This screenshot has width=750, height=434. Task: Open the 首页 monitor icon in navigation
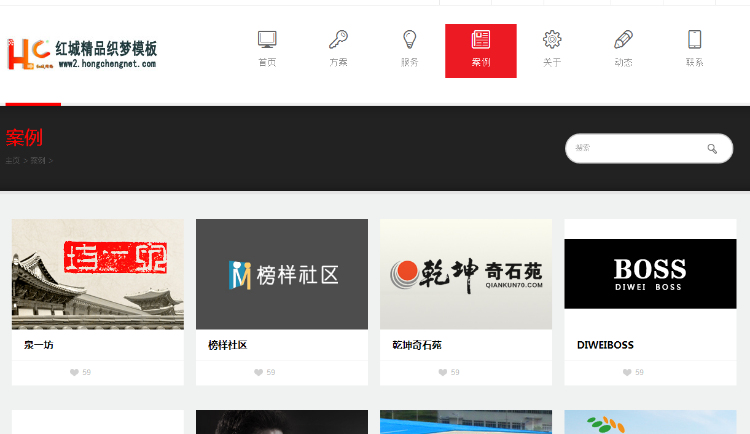[x=267, y=39]
